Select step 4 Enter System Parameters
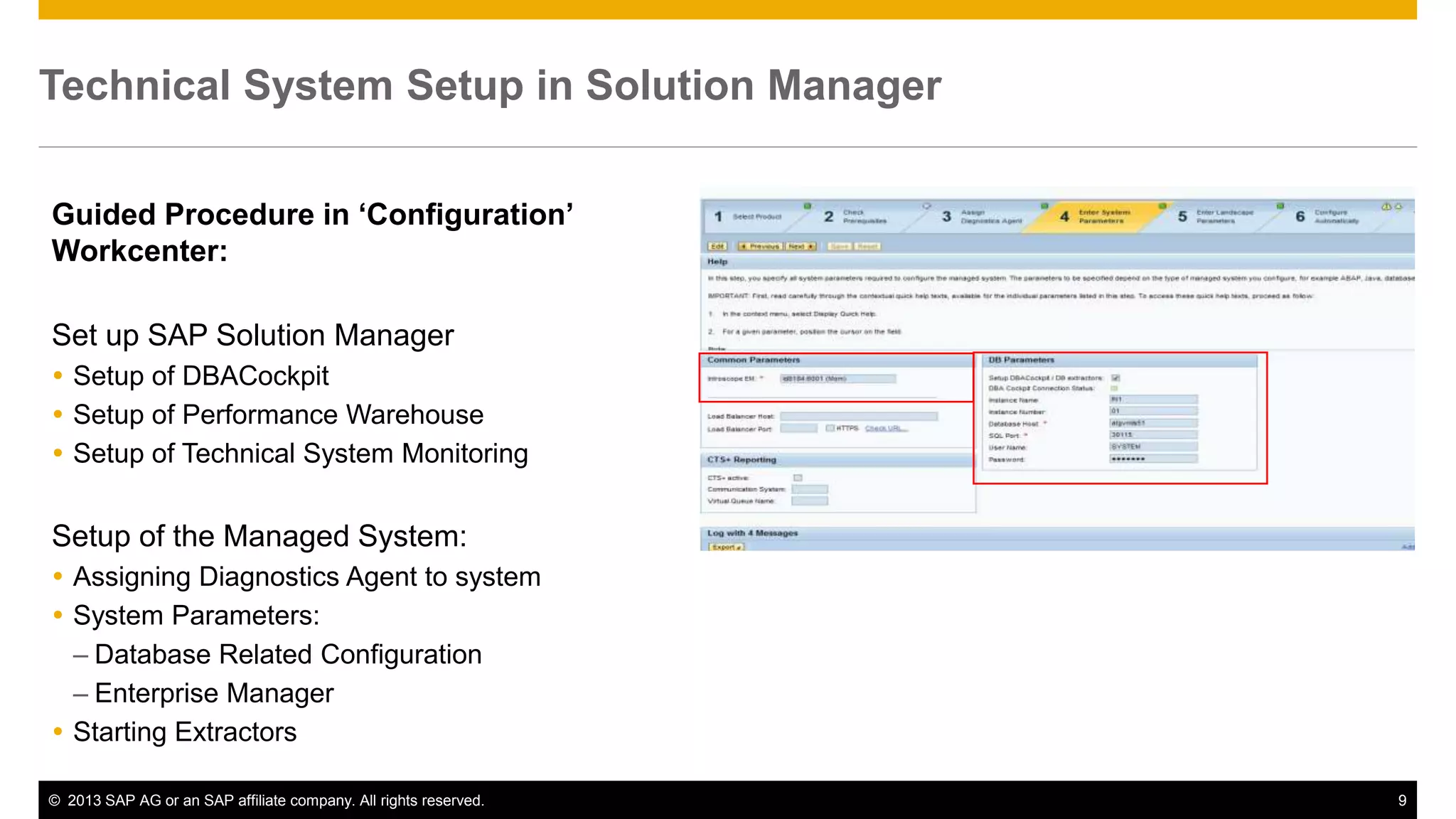 [x=1096, y=216]
